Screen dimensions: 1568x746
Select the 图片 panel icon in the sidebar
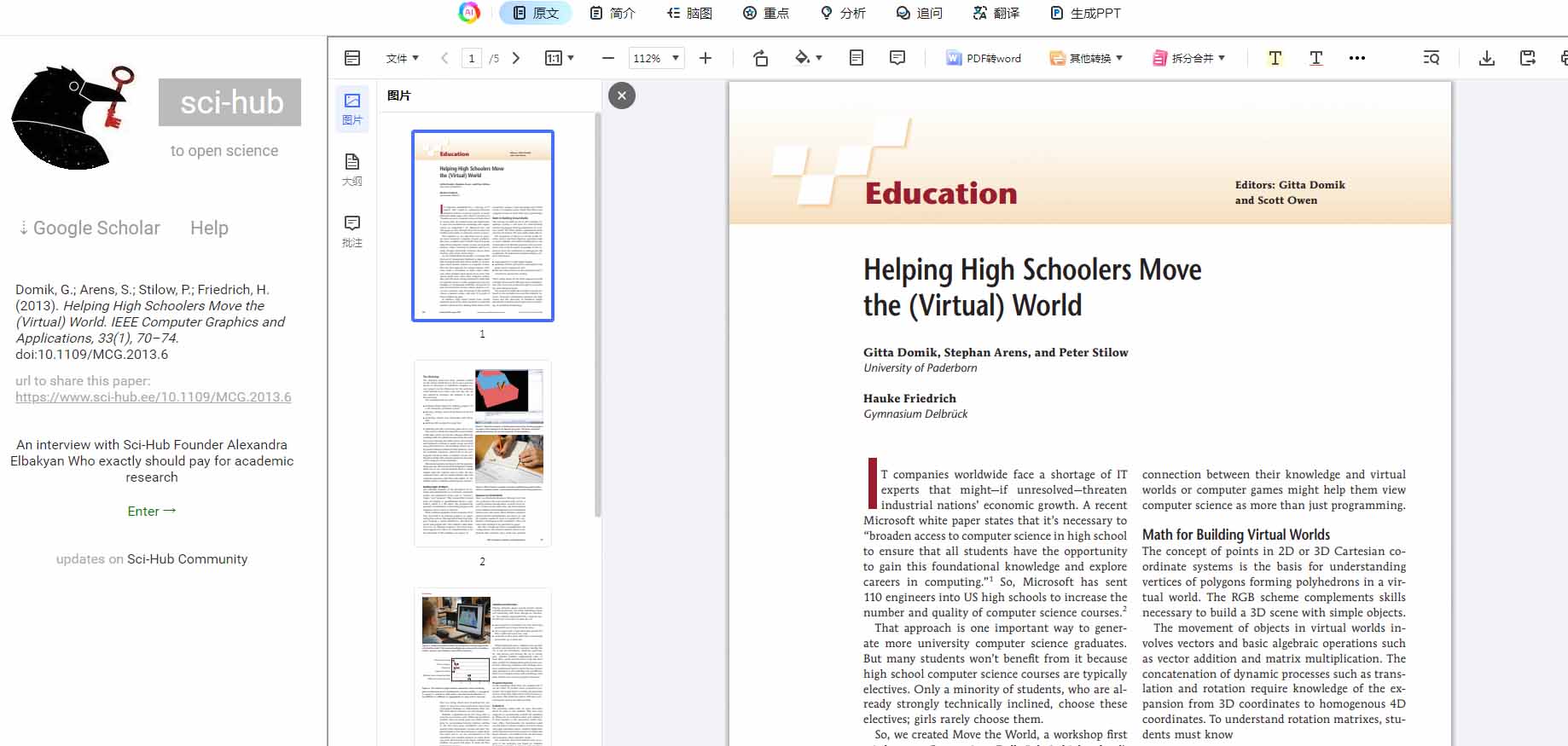352,108
